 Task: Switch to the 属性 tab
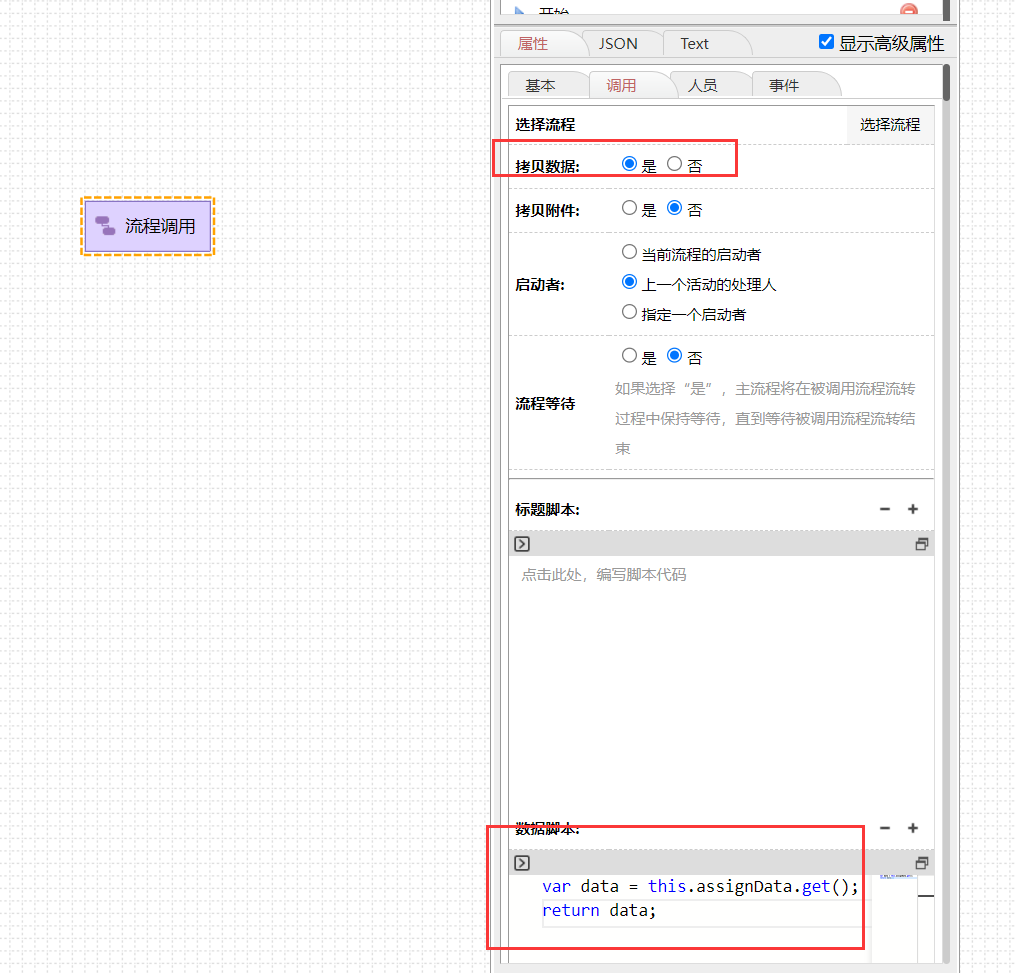click(x=533, y=43)
